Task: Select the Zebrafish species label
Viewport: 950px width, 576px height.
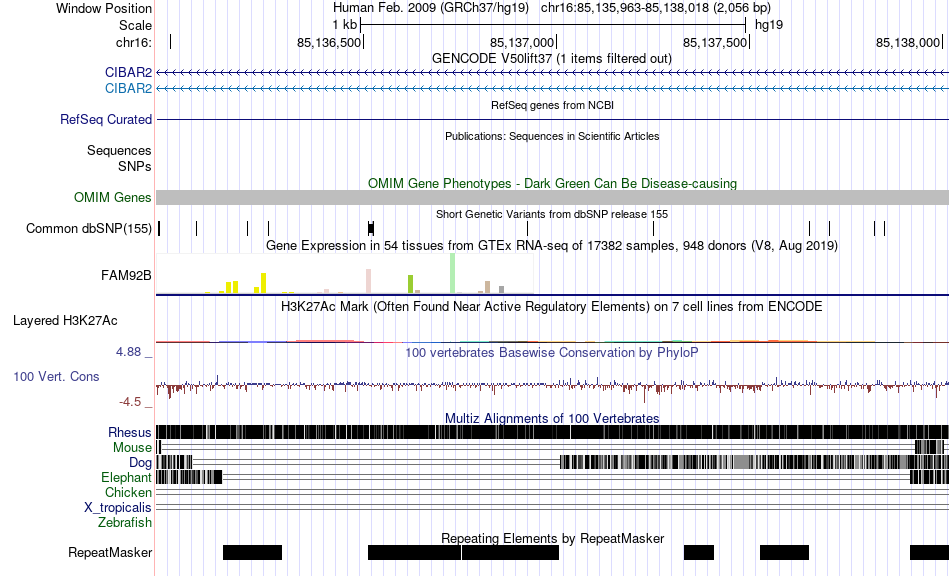Action: click(125, 522)
